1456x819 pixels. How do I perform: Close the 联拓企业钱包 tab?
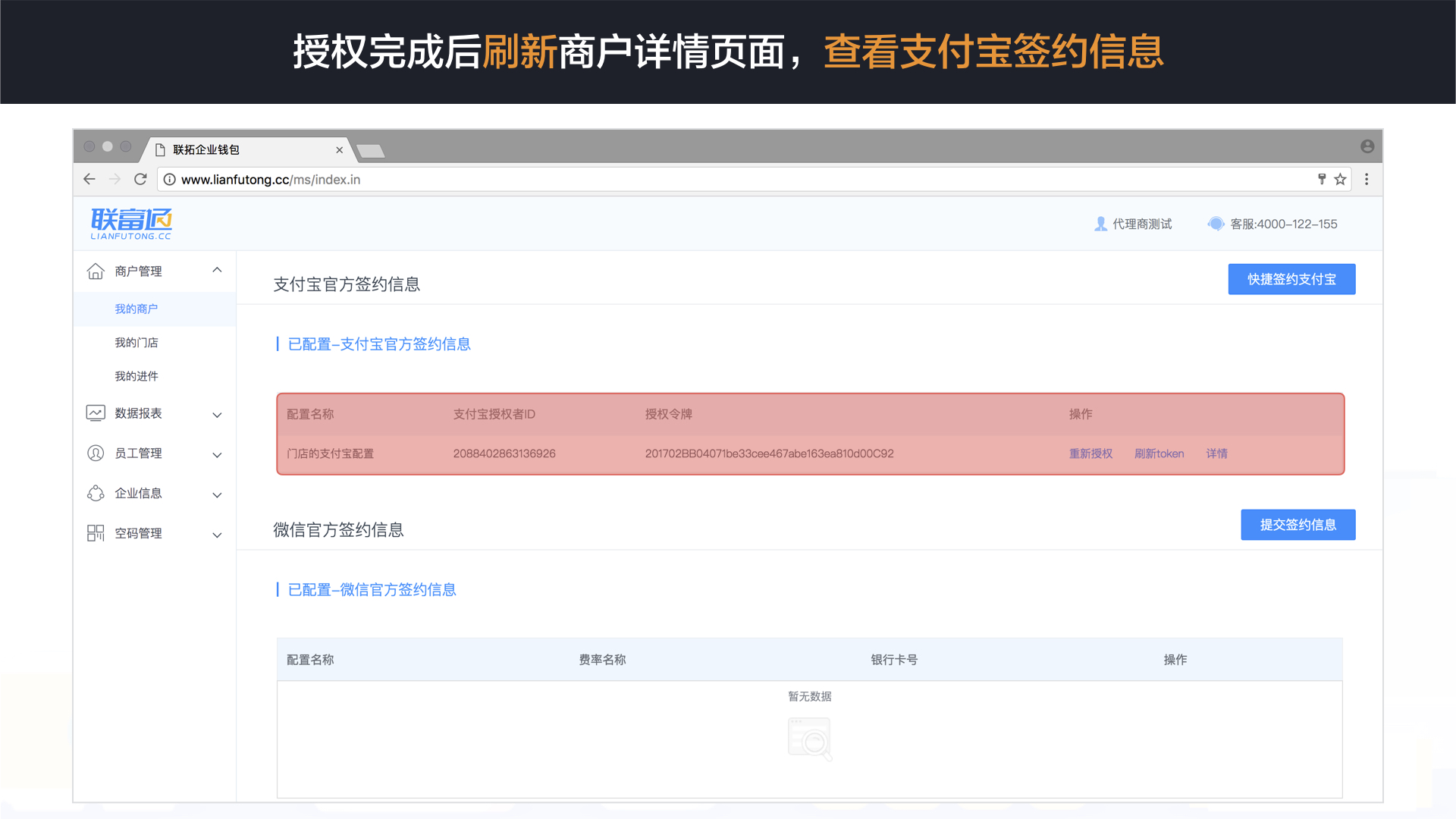[339, 150]
